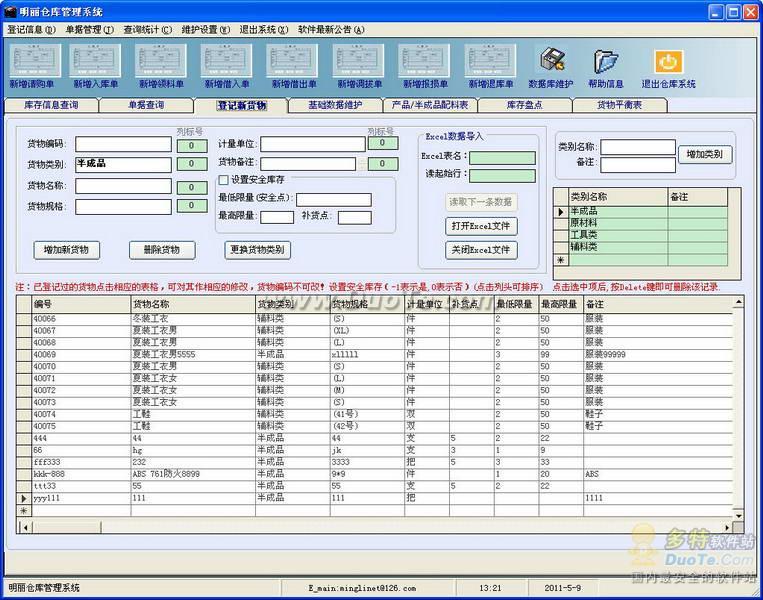Focus the 货物名称 input field
763x600 pixels.
pyautogui.click(x=123, y=186)
